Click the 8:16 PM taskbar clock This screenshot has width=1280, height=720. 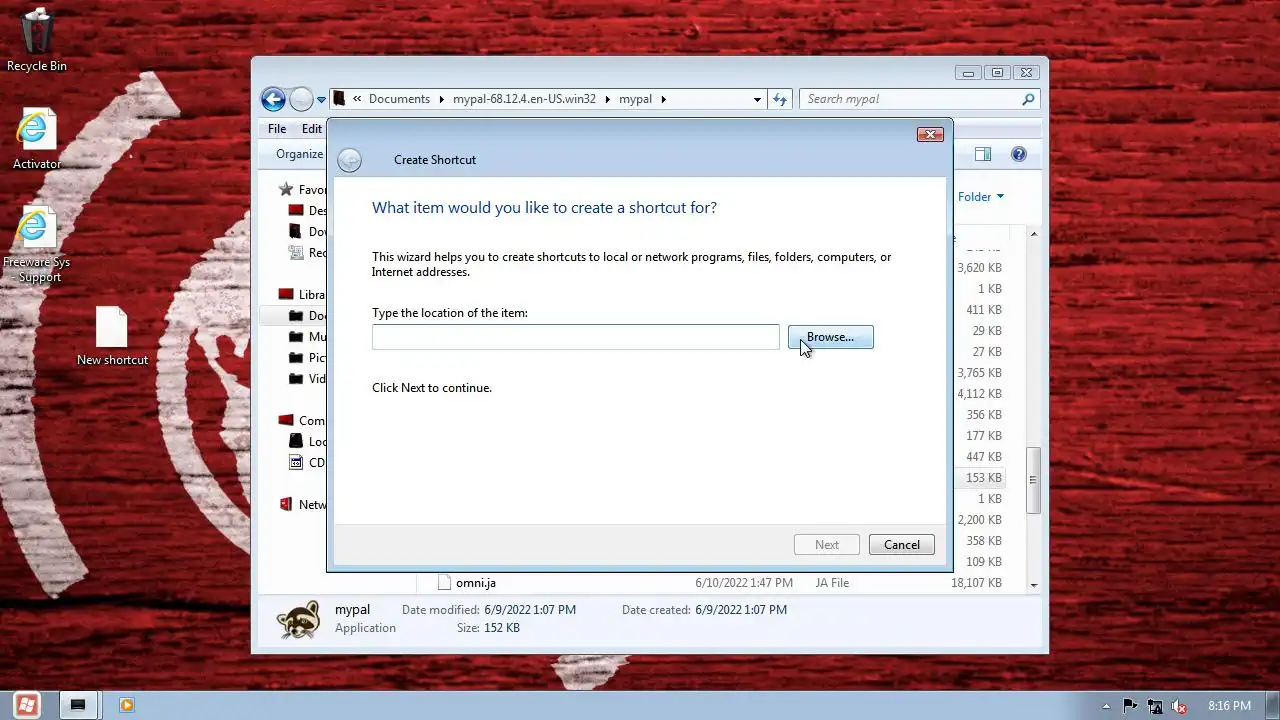click(x=1229, y=705)
